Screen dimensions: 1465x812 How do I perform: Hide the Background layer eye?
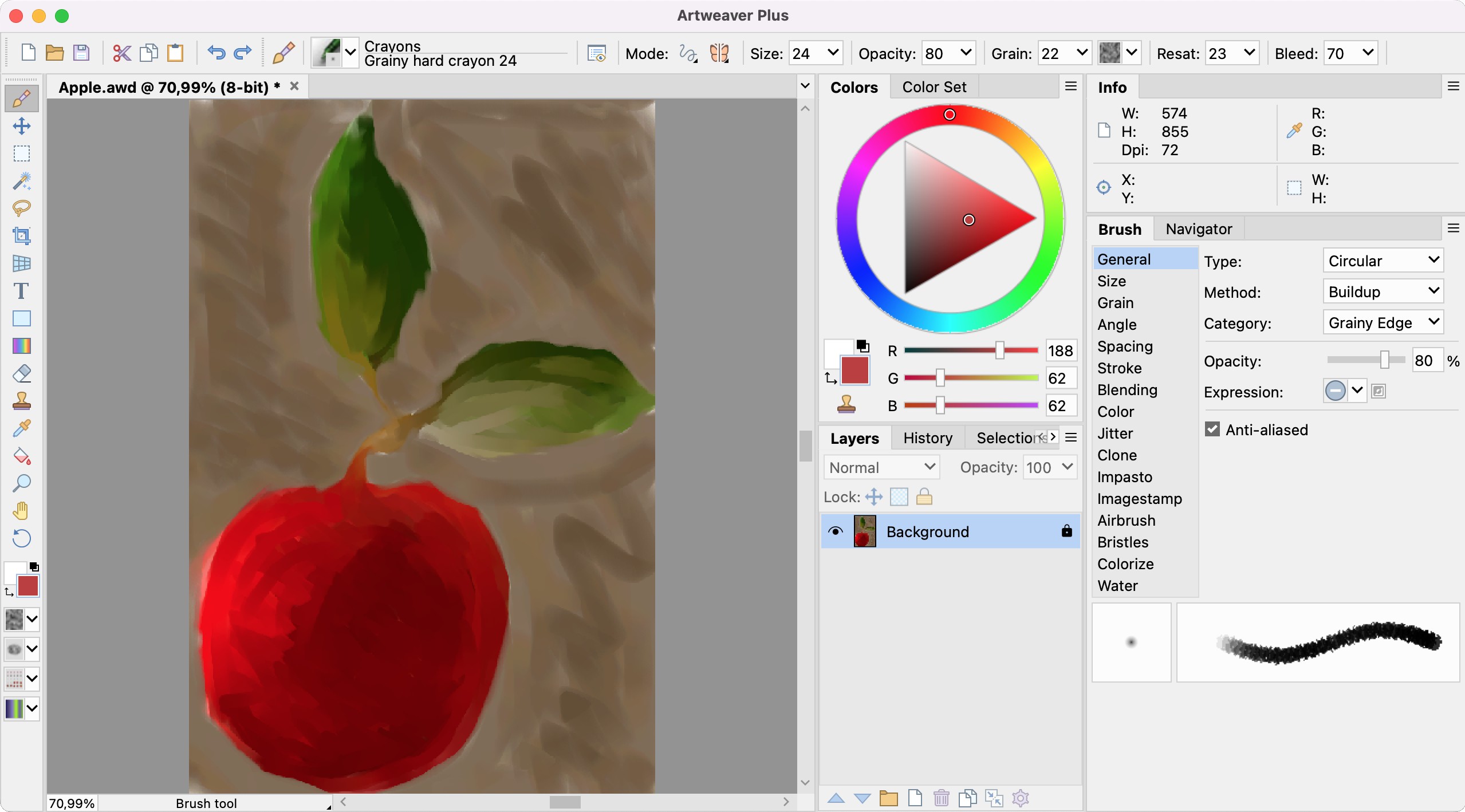(836, 531)
